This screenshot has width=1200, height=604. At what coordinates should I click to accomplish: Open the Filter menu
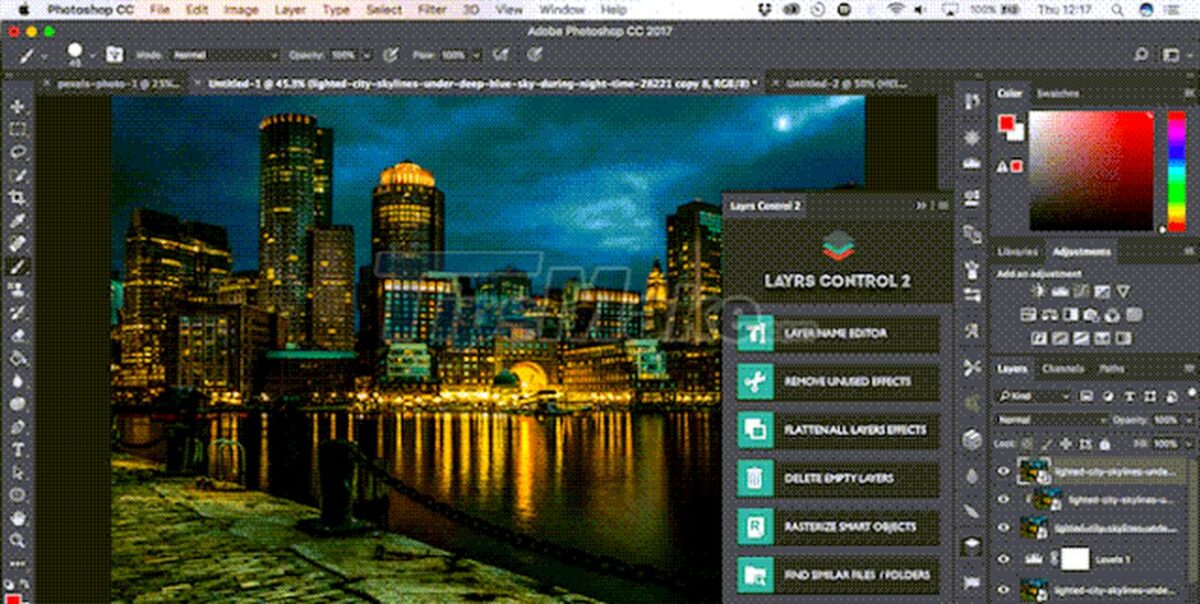click(431, 8)
